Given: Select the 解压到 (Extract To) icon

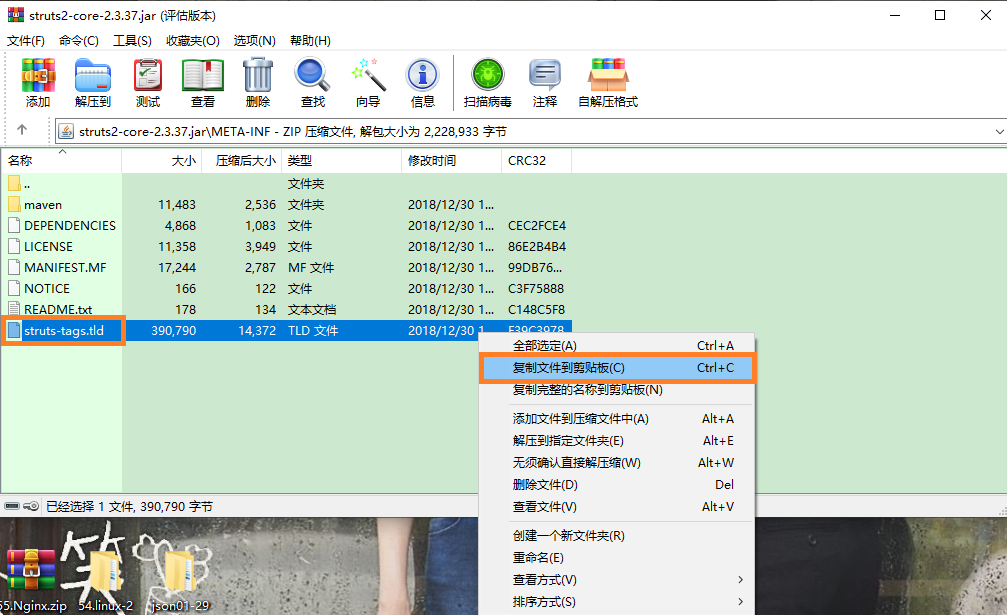Looking at the screenshot, I should pyautogui.click(x=92, y=82).
